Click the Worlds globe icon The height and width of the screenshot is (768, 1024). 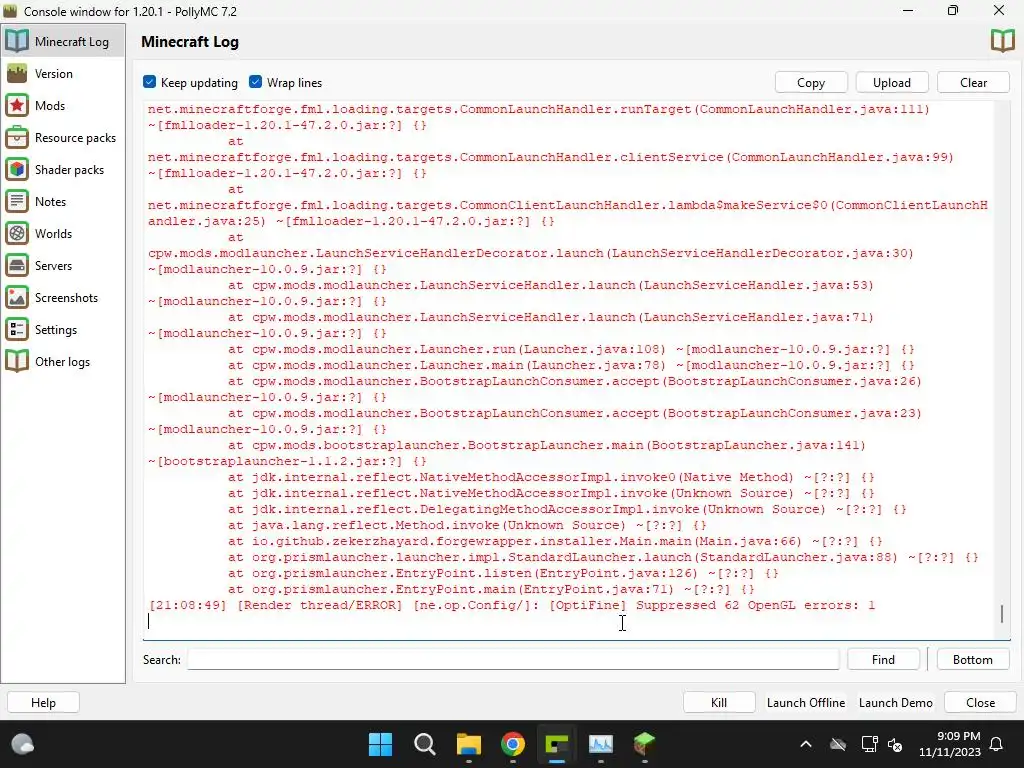click(x=17, y=233)
